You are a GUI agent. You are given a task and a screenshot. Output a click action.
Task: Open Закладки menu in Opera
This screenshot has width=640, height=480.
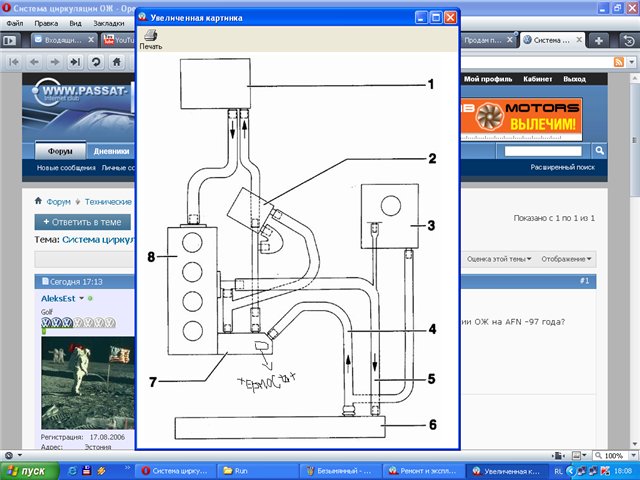[109, 23]
